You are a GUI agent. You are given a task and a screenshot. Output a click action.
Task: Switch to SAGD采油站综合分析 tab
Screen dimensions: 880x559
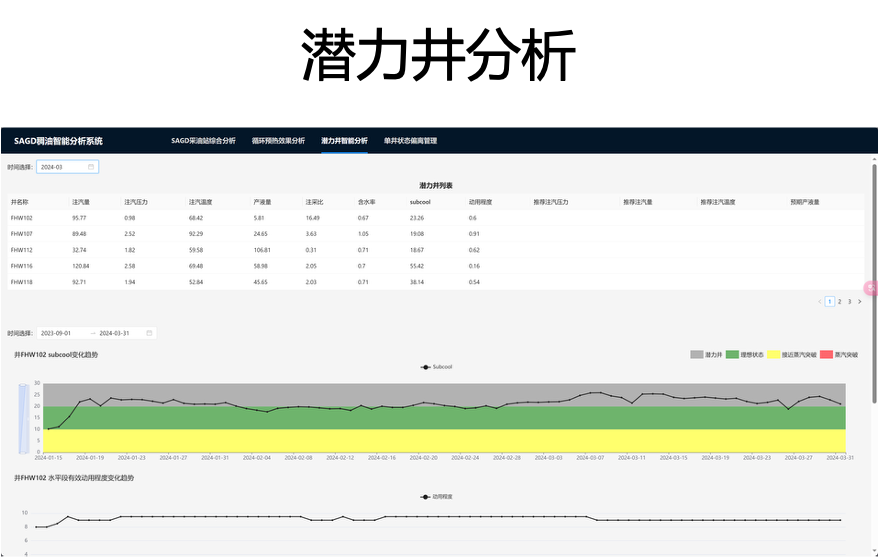[x=203, y=141]
